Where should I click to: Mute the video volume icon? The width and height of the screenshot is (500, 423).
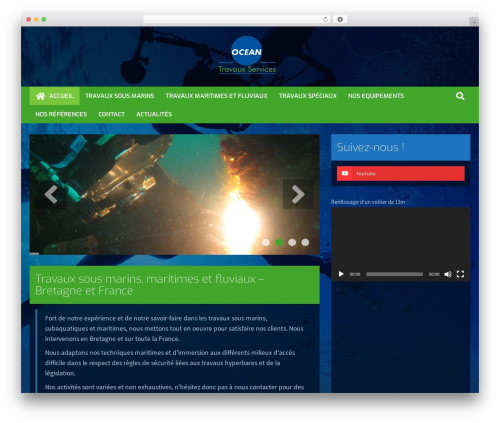[x=448, y=274]
